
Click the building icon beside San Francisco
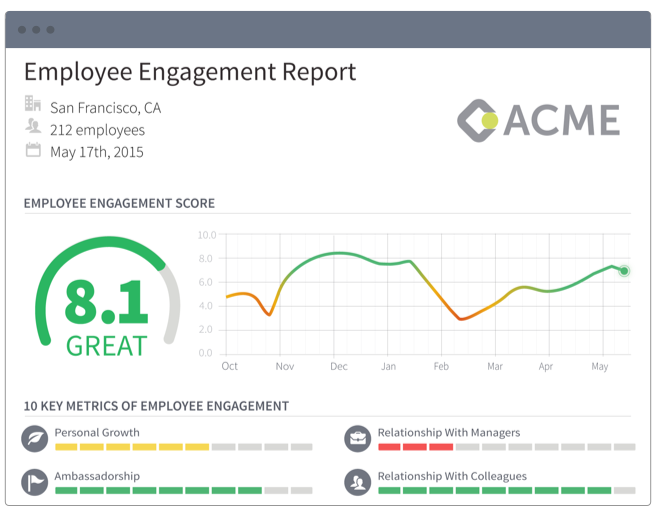33,103
